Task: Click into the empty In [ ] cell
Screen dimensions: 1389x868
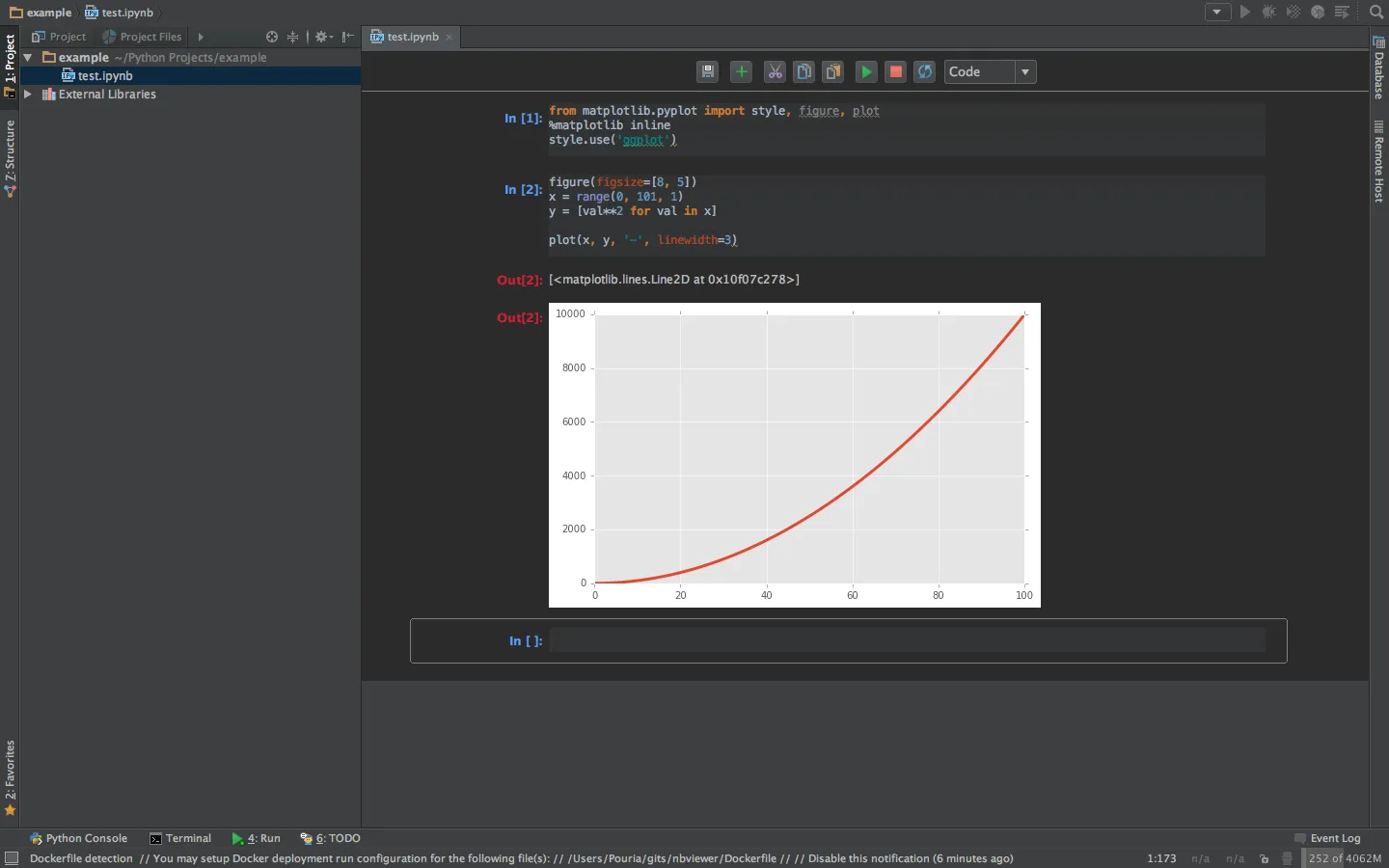Action: (x=907, y=639)
